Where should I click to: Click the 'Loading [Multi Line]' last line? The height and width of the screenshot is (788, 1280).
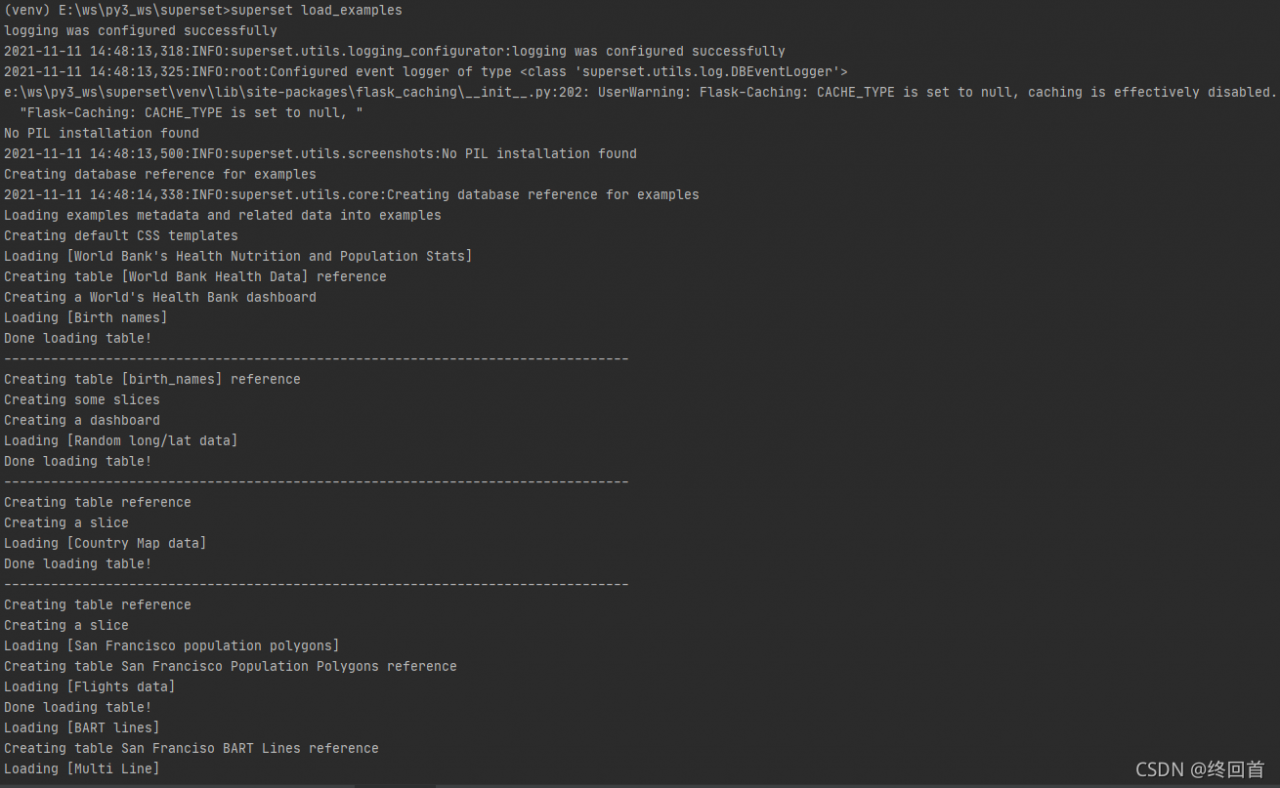click(81, 769)
